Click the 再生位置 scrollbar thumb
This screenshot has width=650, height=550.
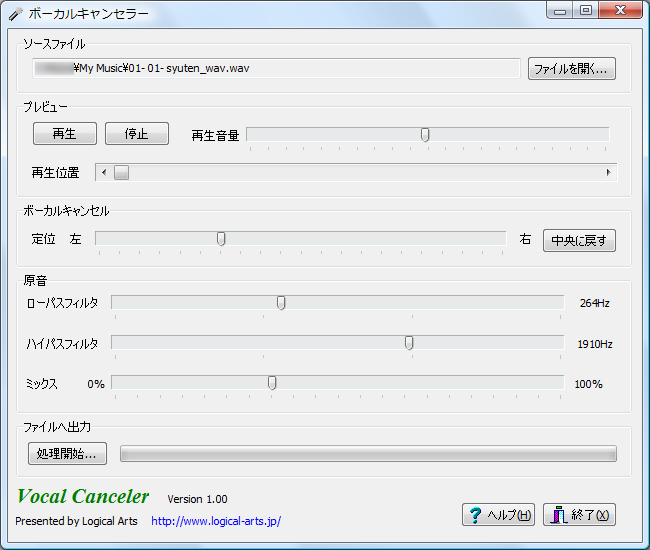(x=121, y=172)
